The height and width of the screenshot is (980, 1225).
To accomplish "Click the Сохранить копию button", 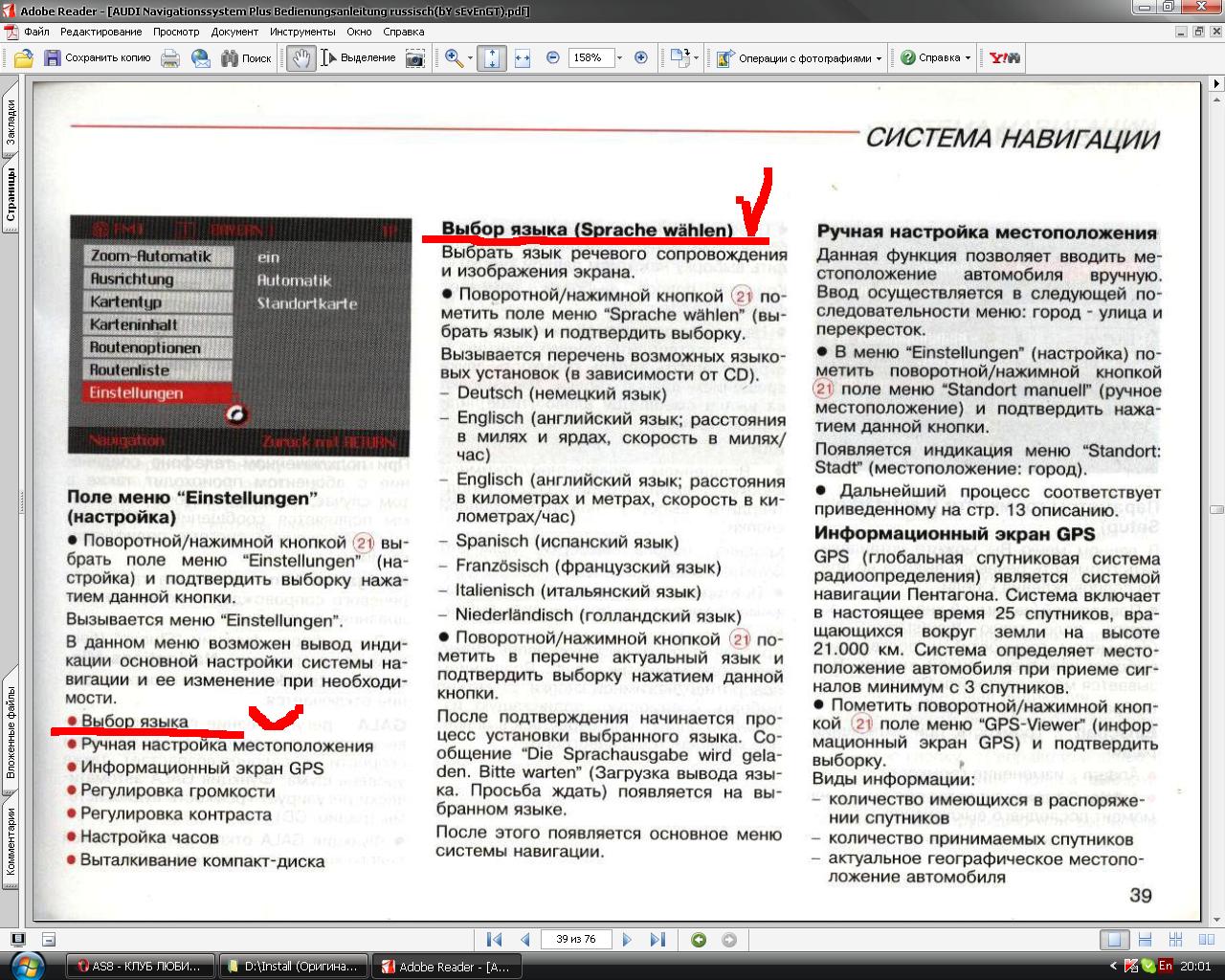I will (x=96, y=58).
